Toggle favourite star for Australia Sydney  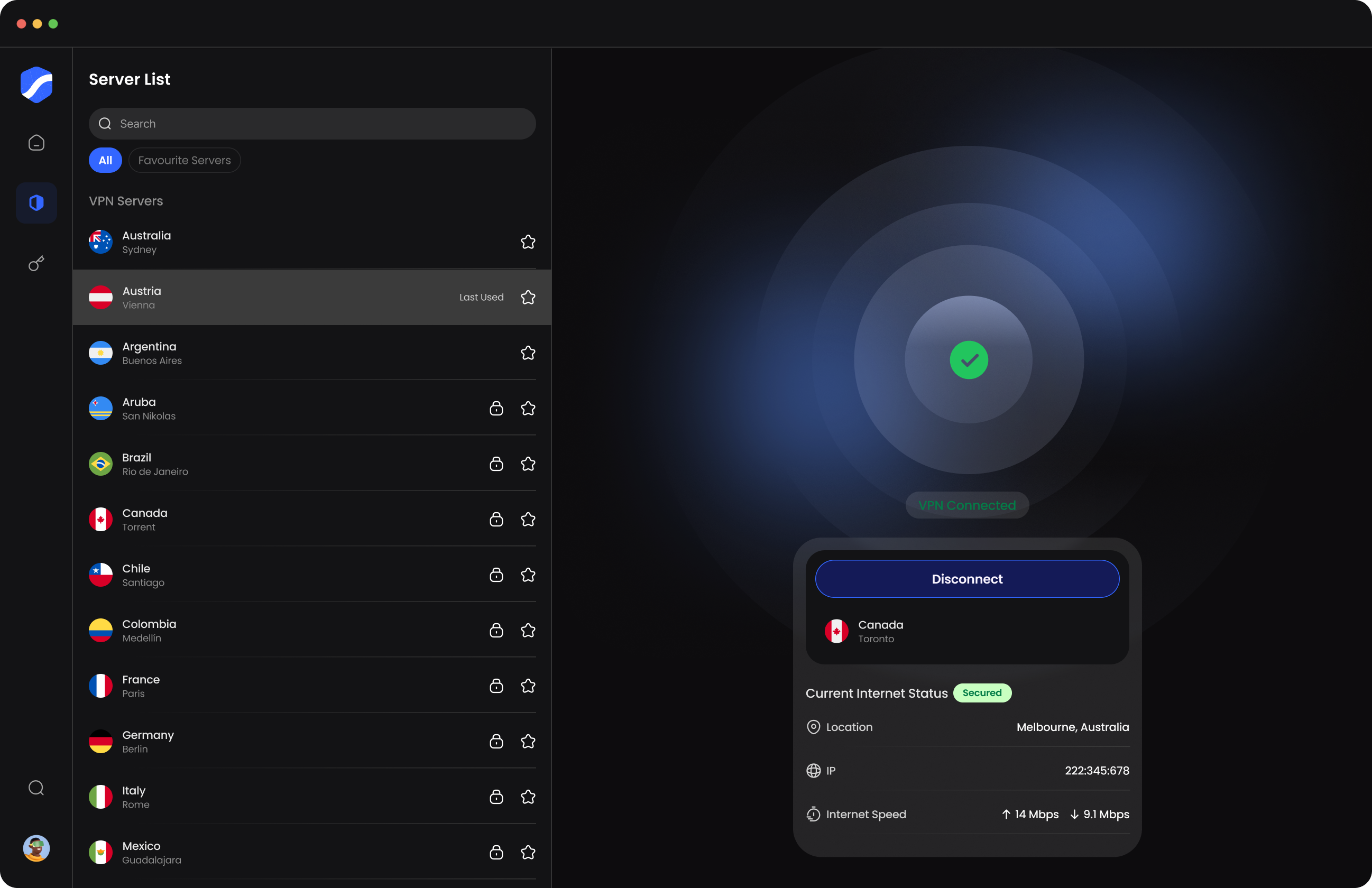[x=528, y=242]
